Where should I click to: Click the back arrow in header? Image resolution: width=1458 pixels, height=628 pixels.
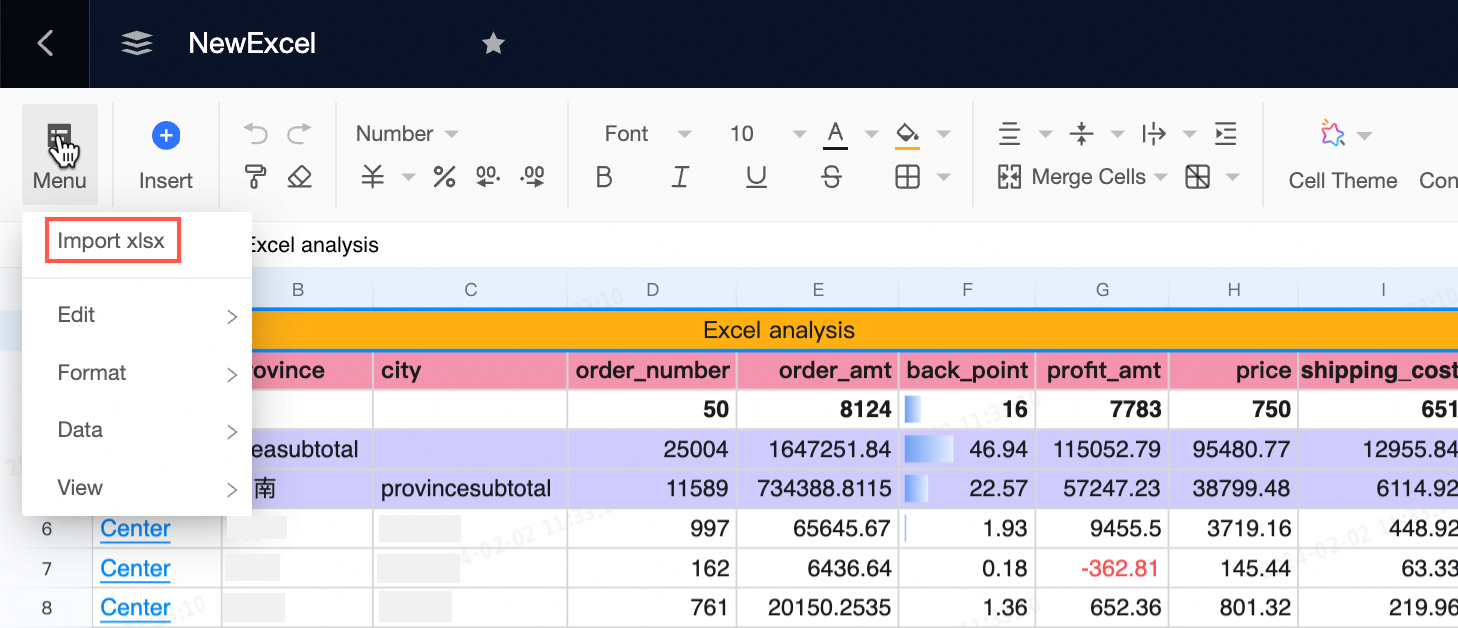[x=45, y=43]
